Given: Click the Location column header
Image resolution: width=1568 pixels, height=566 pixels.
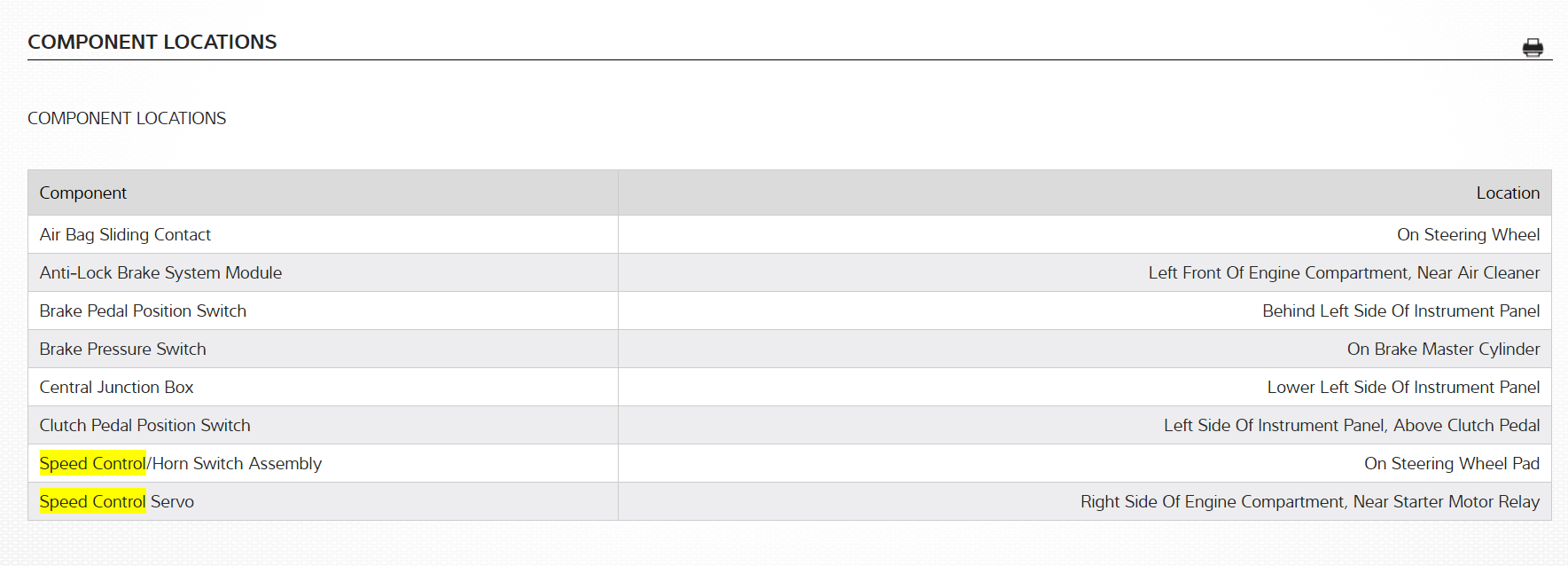Looking at the screenshot, I should [1507, 193].
